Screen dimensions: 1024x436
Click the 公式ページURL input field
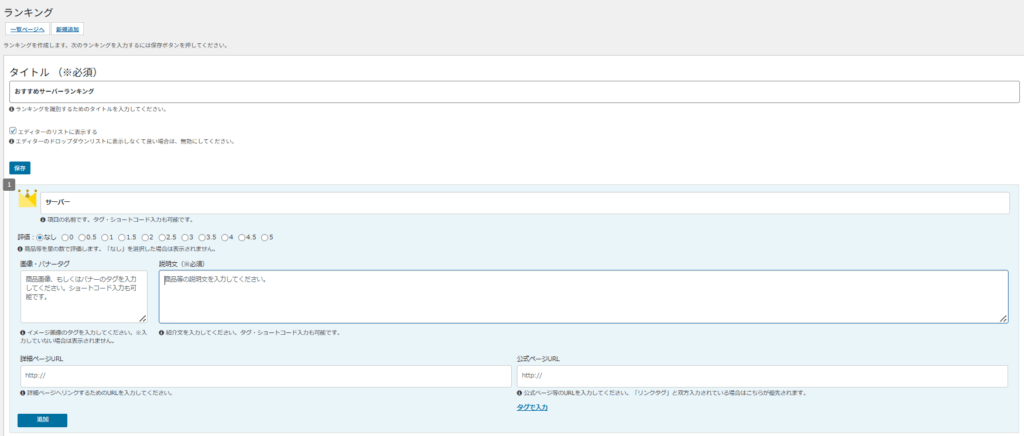point(762,375)
